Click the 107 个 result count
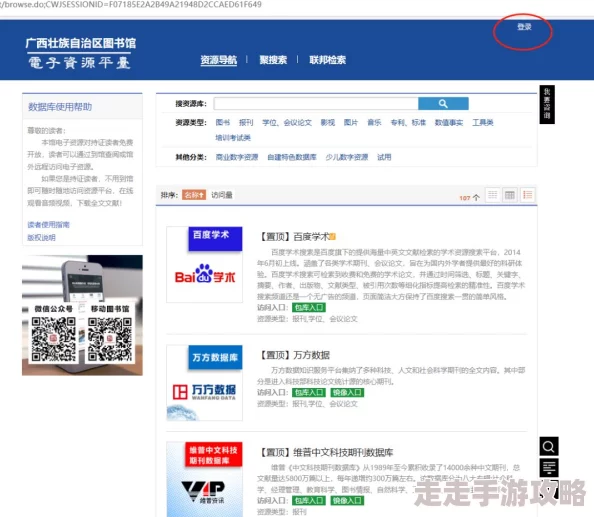 tap(469, 197)
